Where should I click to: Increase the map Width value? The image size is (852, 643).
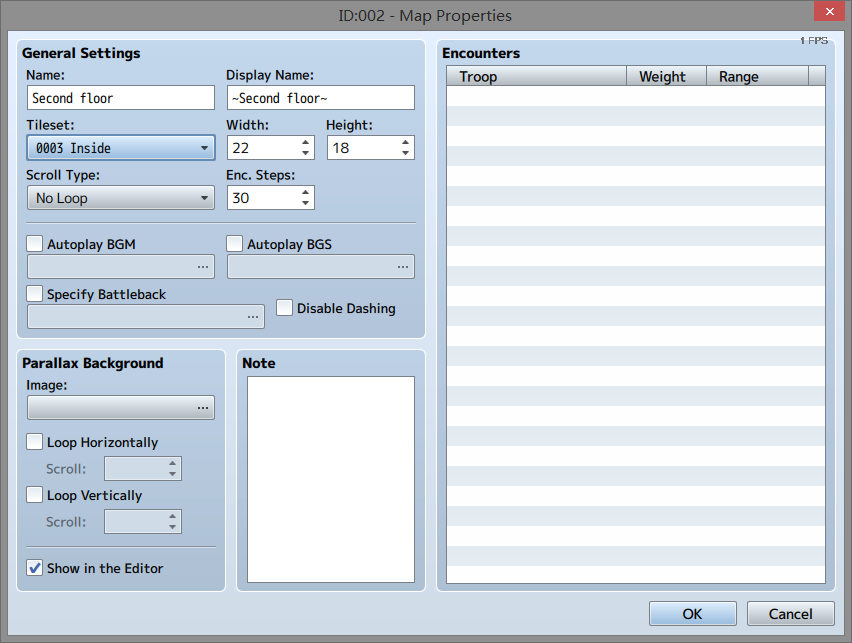click(x=305, y=142)
